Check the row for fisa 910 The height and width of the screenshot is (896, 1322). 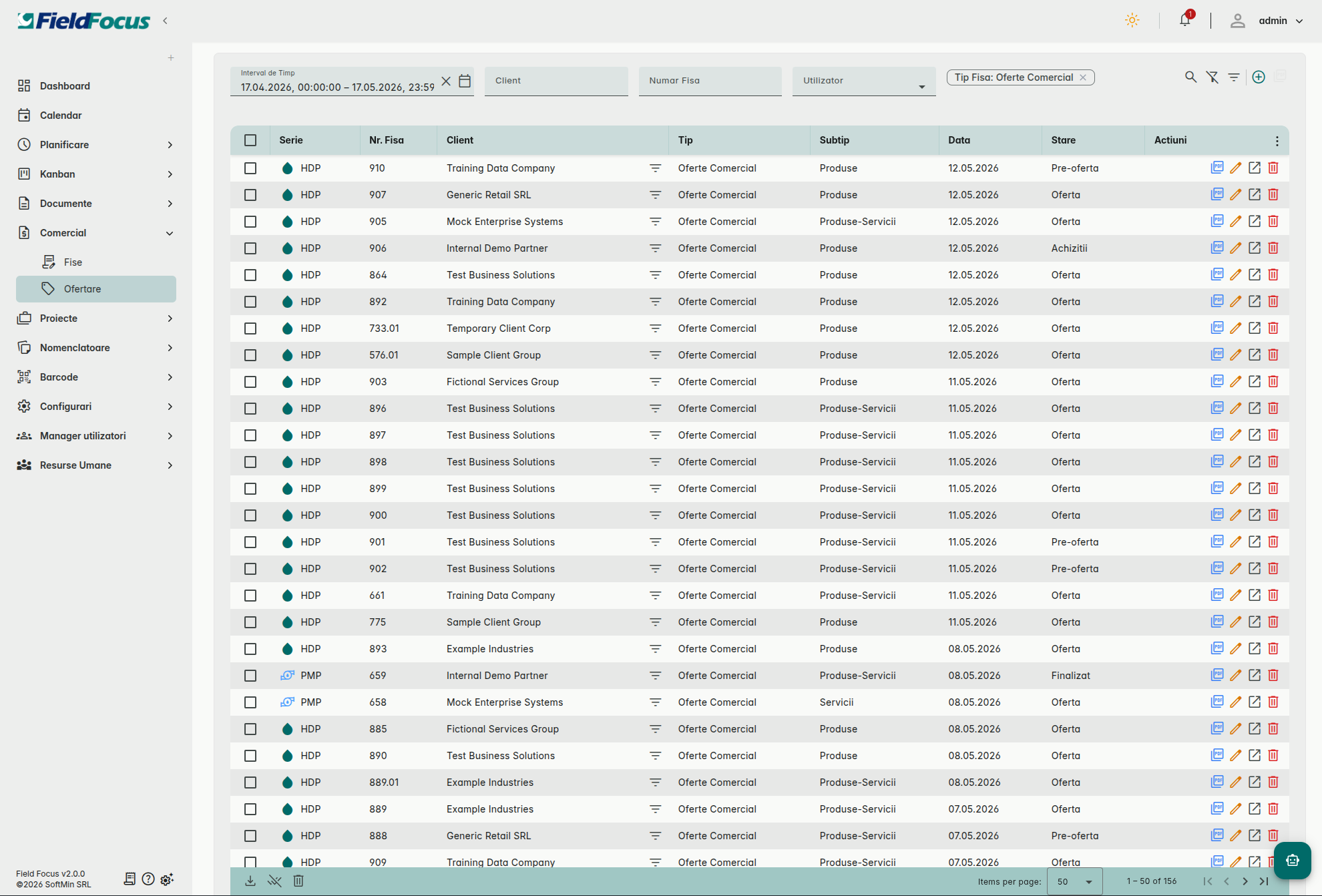pyautogui.click(x=250, y=168)
